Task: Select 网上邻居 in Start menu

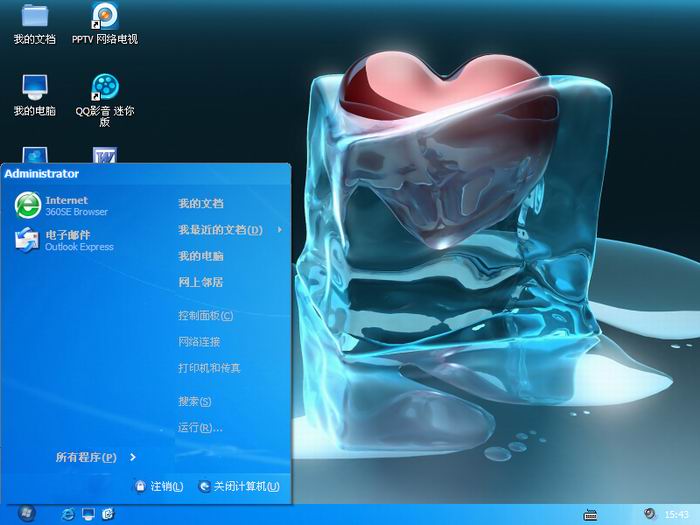Action: point(201,282)
